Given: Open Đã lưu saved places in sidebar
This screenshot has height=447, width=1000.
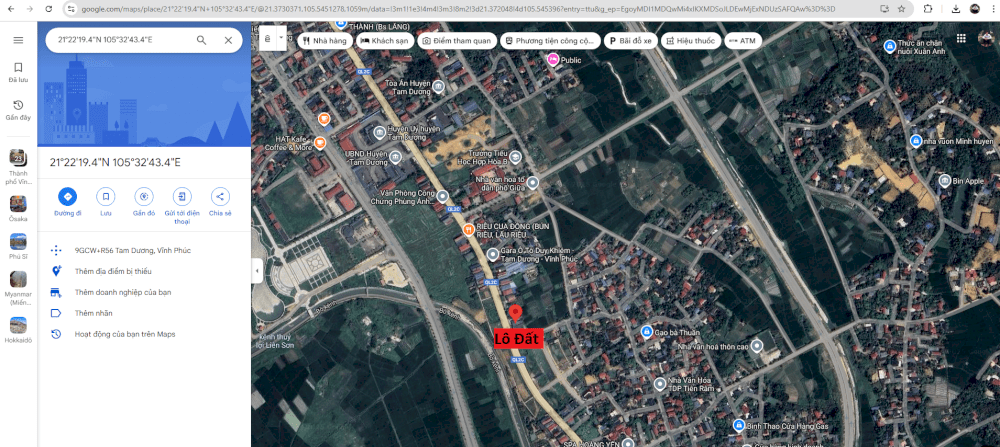Looking at the screenshot, I should (18, 71).
